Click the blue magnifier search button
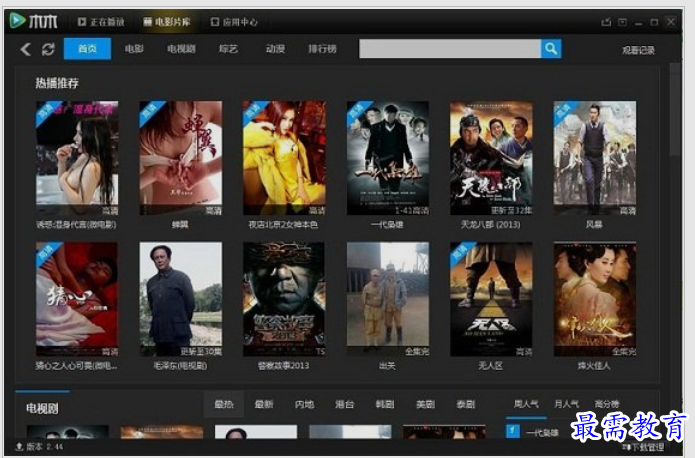The width and height of the screenshot is (695, 458). point(551,49)
